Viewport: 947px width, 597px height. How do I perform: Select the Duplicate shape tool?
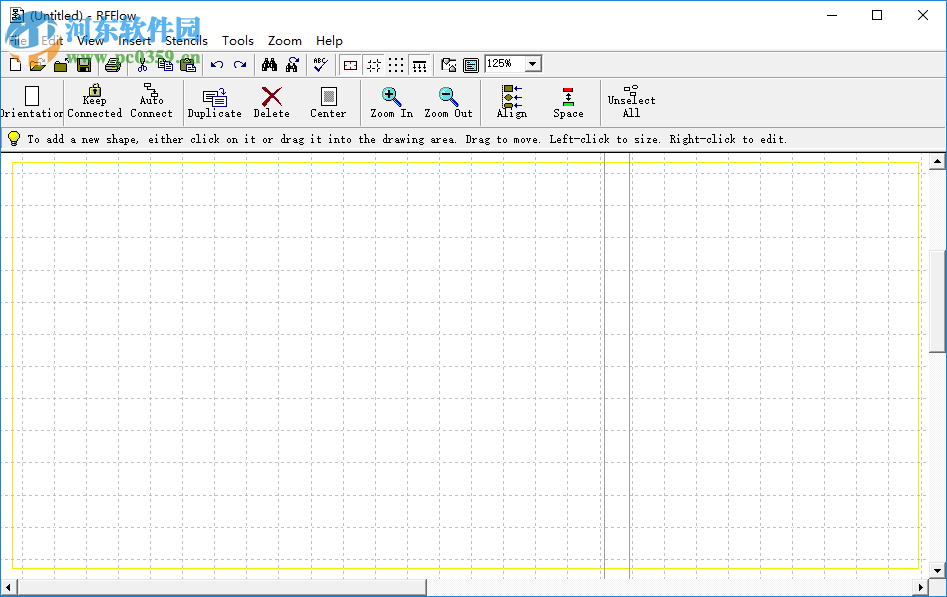pos(214,100)
